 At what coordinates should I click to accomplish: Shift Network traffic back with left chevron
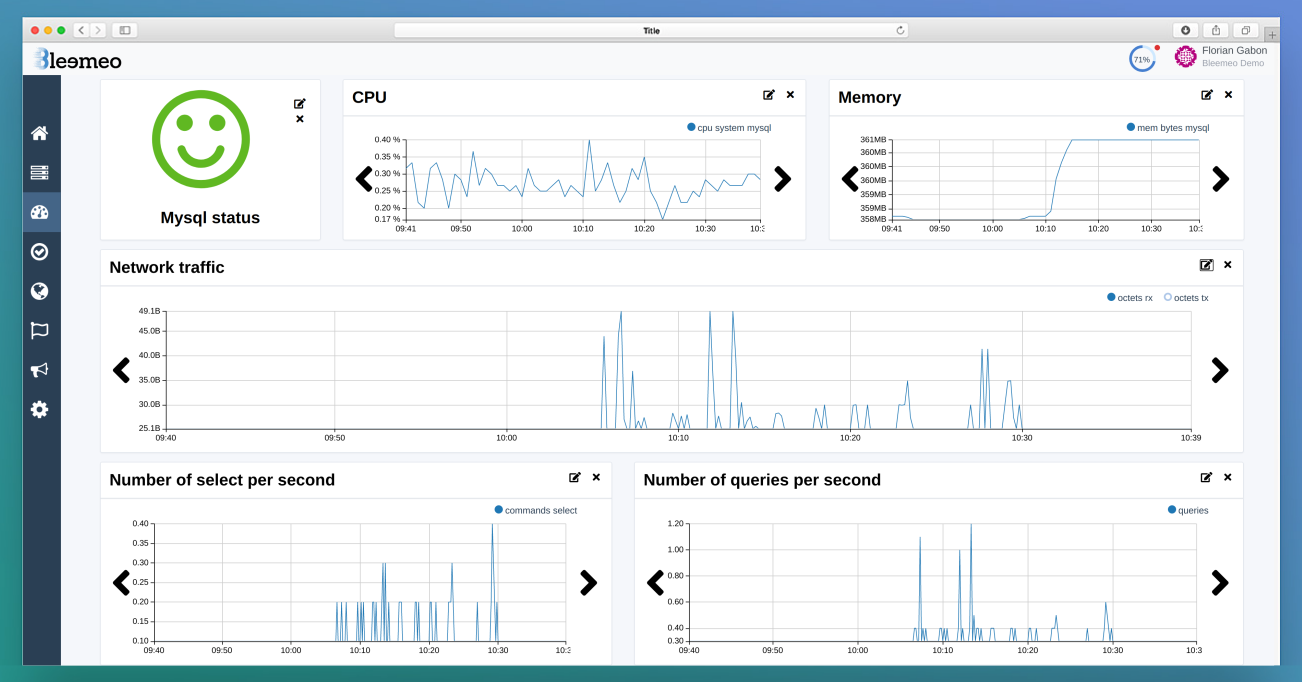(x=120, y=370)
